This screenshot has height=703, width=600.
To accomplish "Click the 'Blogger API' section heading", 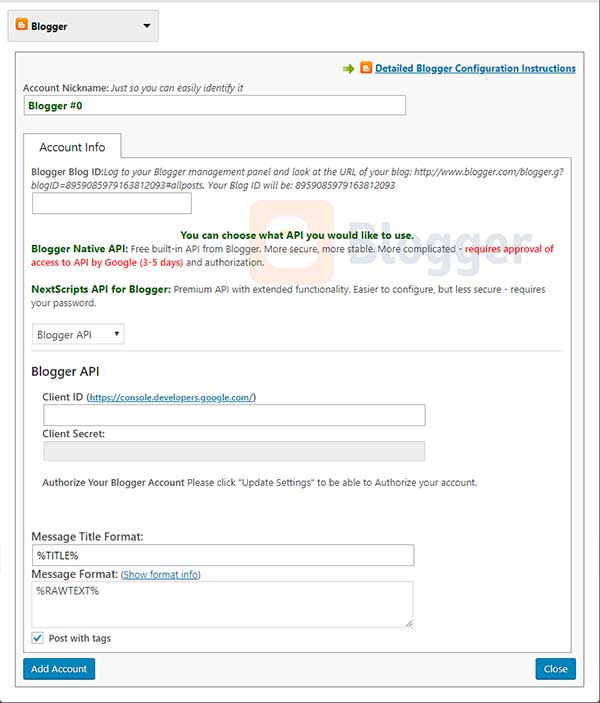I will (x=65, y=372).
